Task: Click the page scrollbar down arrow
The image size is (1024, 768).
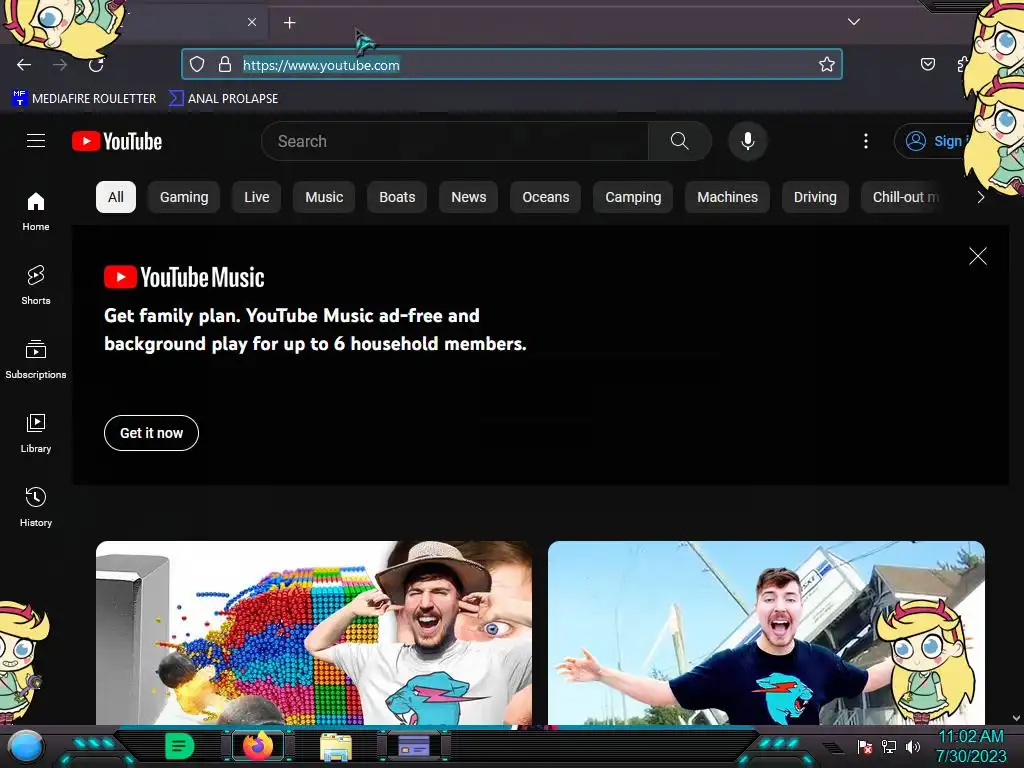Action: 1016,718
